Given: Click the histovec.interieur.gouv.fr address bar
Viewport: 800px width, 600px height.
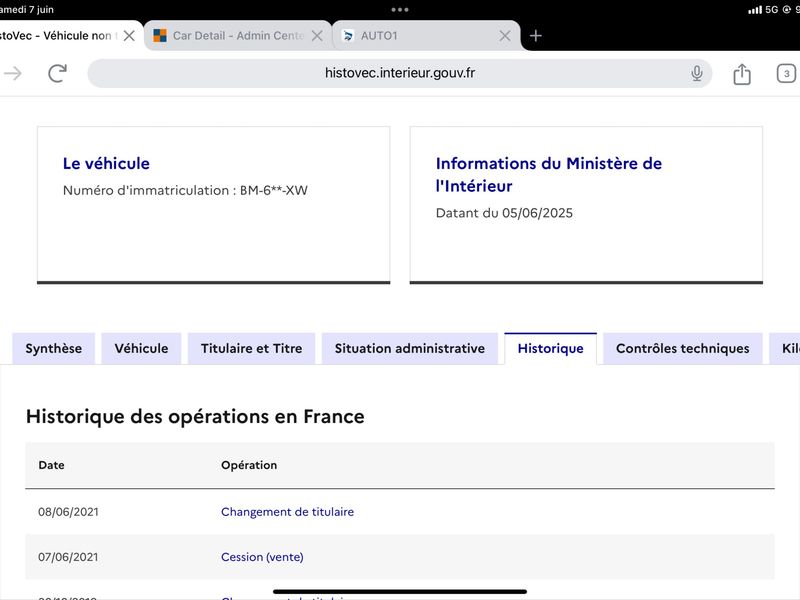Looking at the screenshot, I should [x=399, y=73].
